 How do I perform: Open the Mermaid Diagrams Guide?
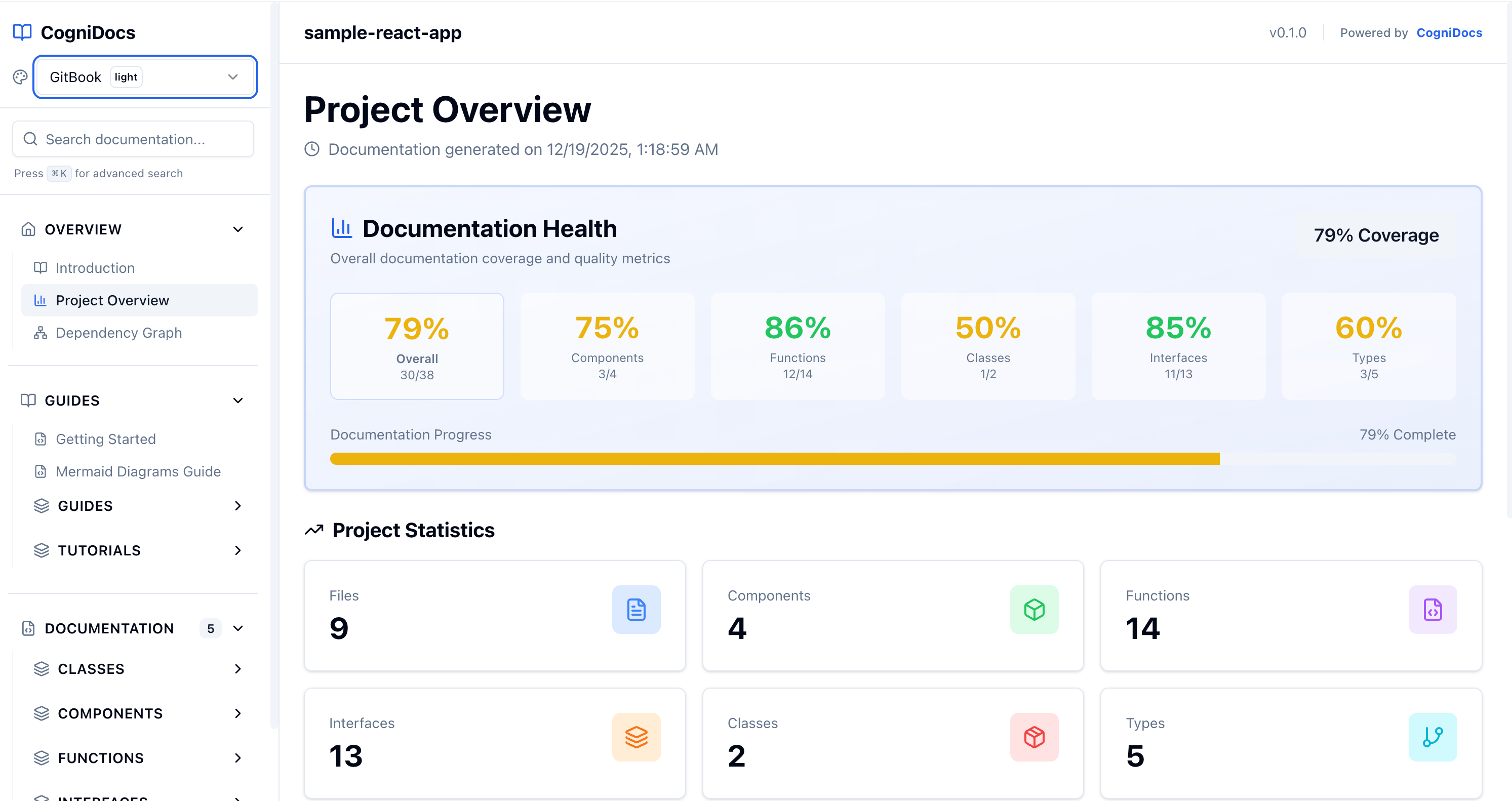138,471
